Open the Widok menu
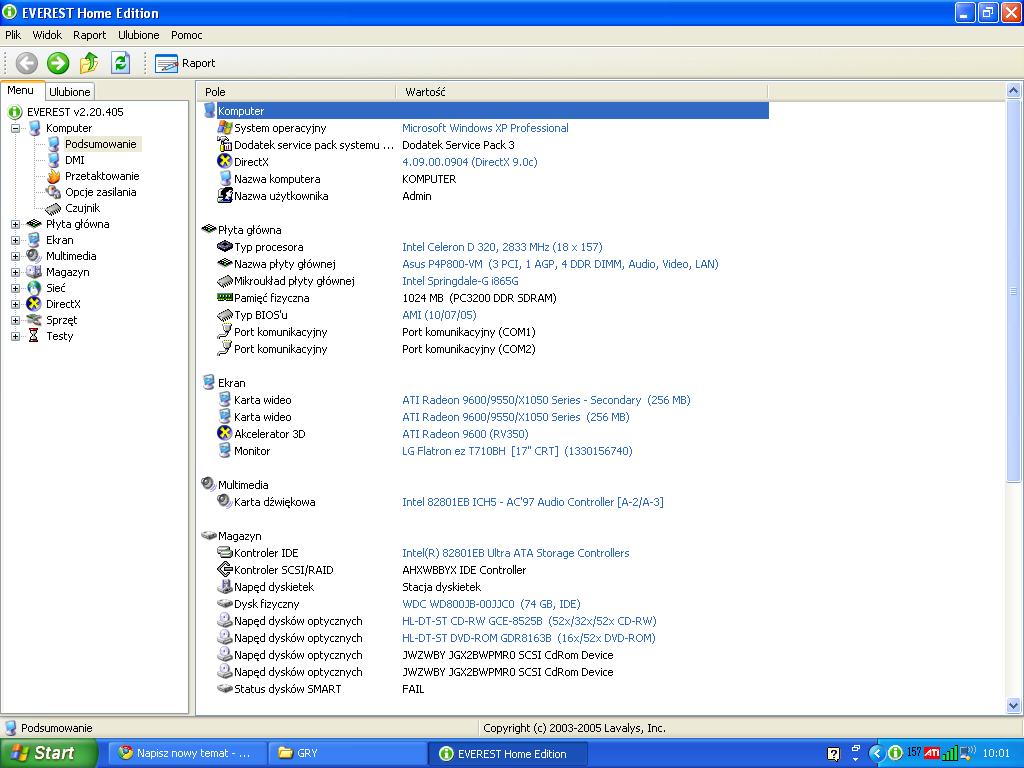Viewport: 1024px width, 768px height. click(47, 35)
